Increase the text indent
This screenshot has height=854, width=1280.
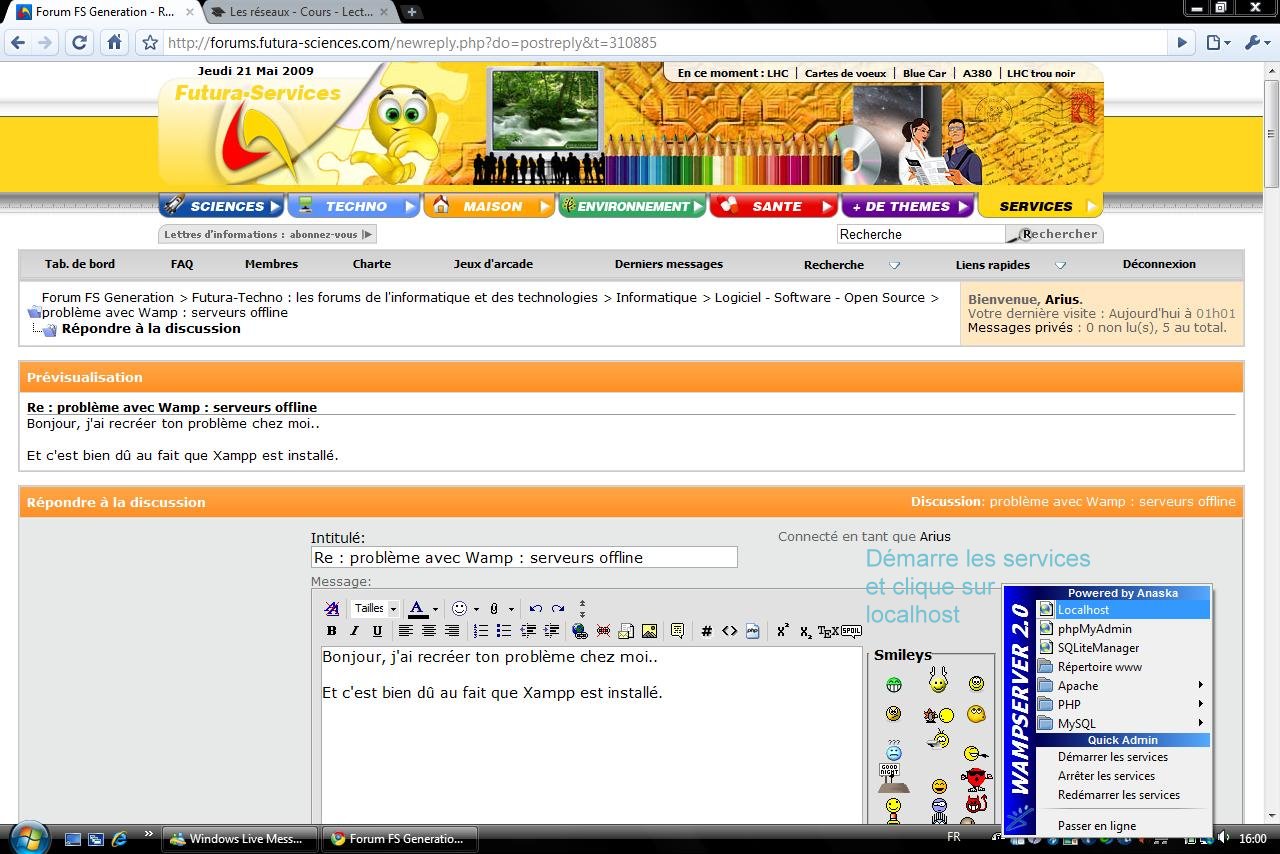(551, 631)
